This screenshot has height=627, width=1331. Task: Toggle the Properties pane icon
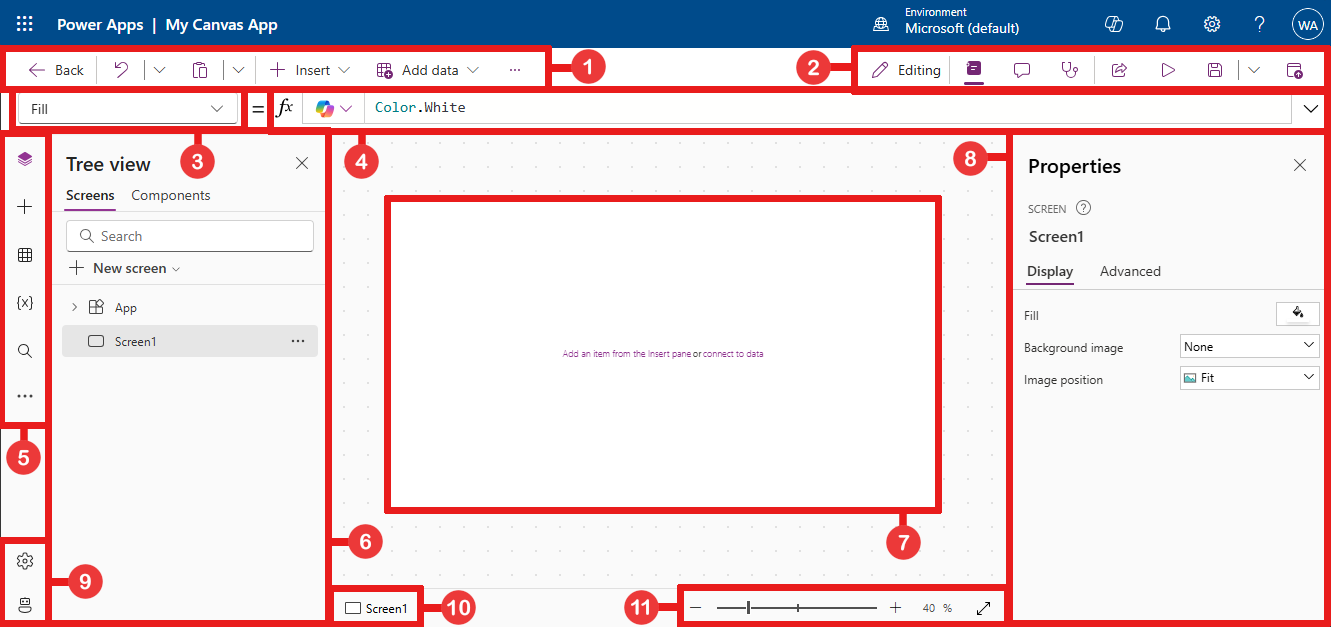pos(974,70)
